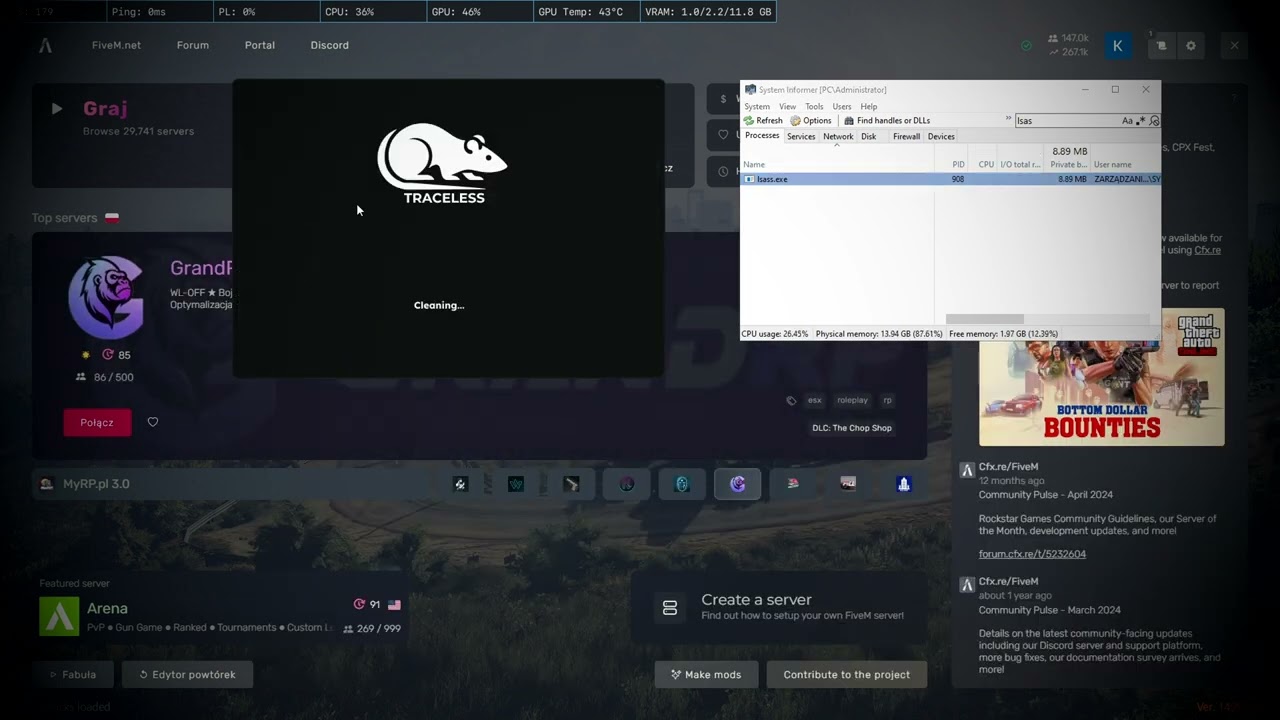The height and width of the screenshot is (720, 1280).
Task: Open Options in System Informer toolbar
Action: pos(811,120)
